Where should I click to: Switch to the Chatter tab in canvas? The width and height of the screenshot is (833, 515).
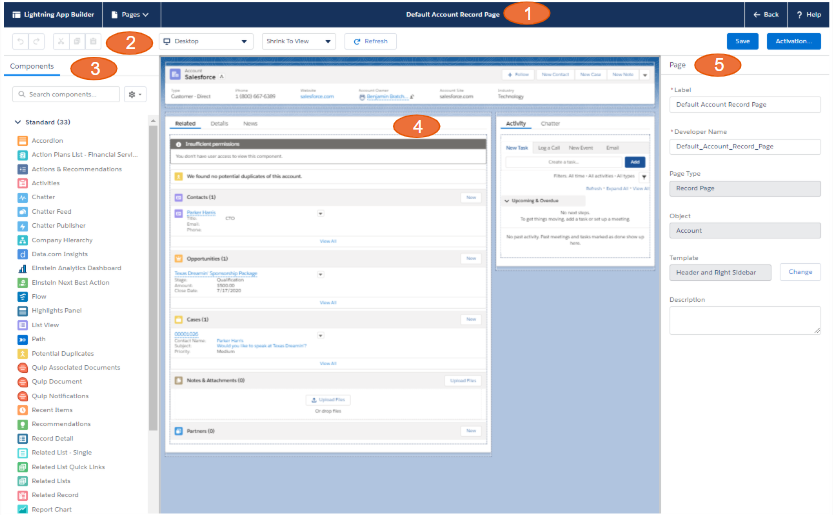[x=550, y=123]
